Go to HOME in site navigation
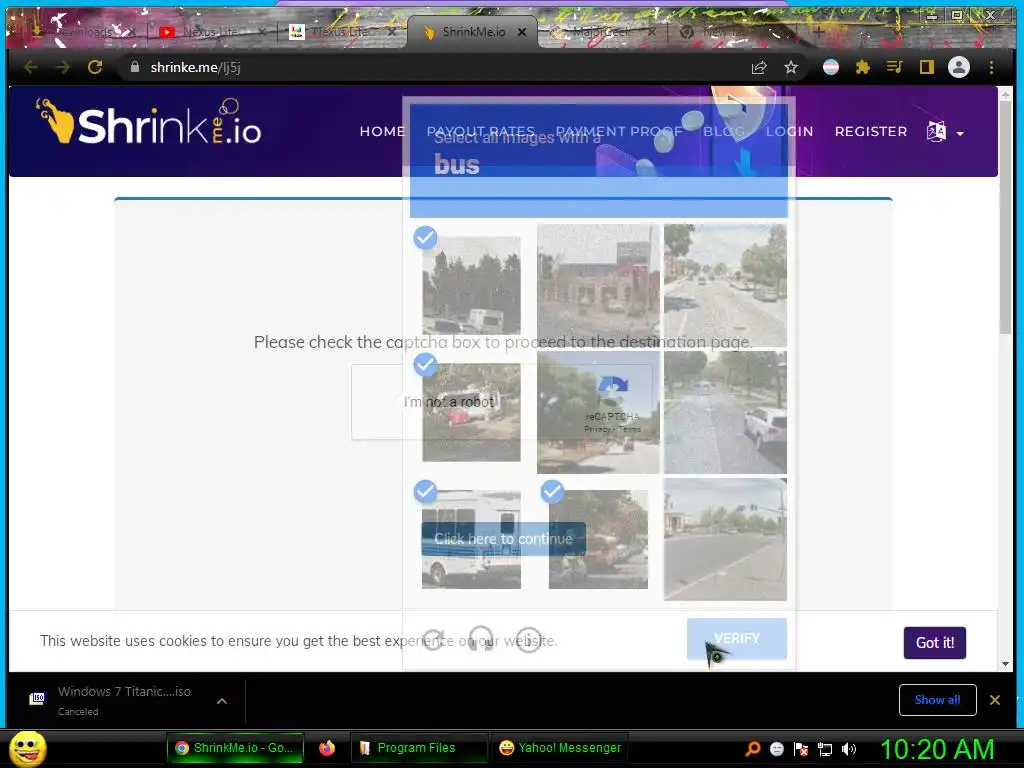 coord(382,132)
